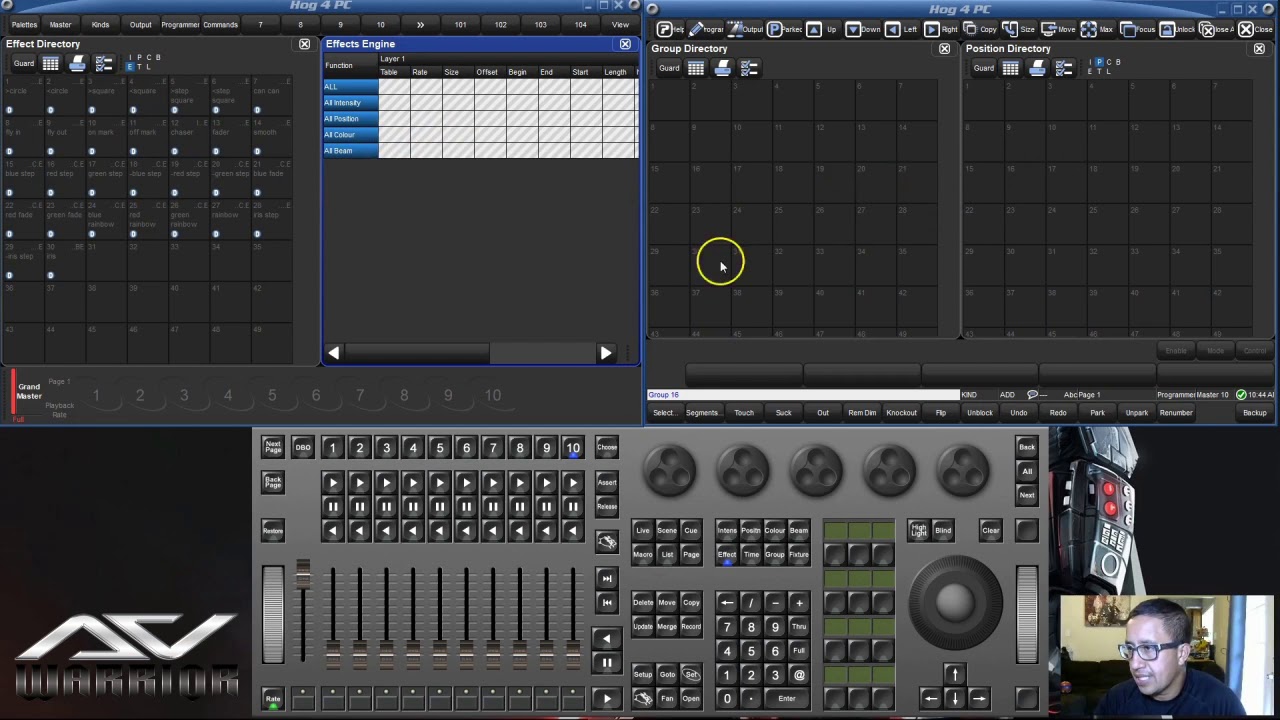
Task: Switch Position Directory to spreadsheet view
Action: pos(1011,68)
